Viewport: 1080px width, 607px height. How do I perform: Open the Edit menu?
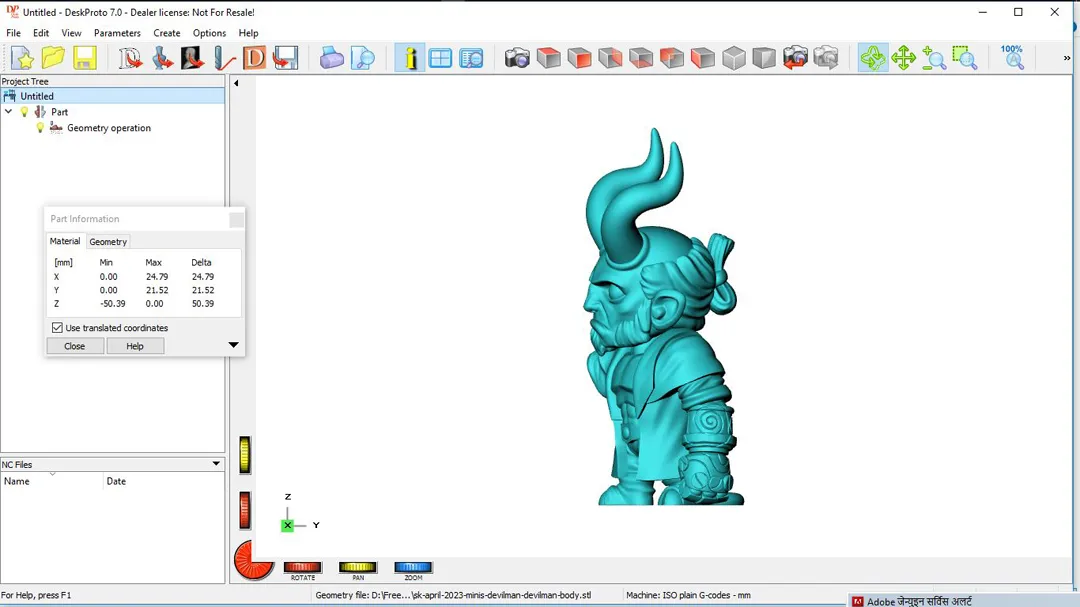point(41,33)
